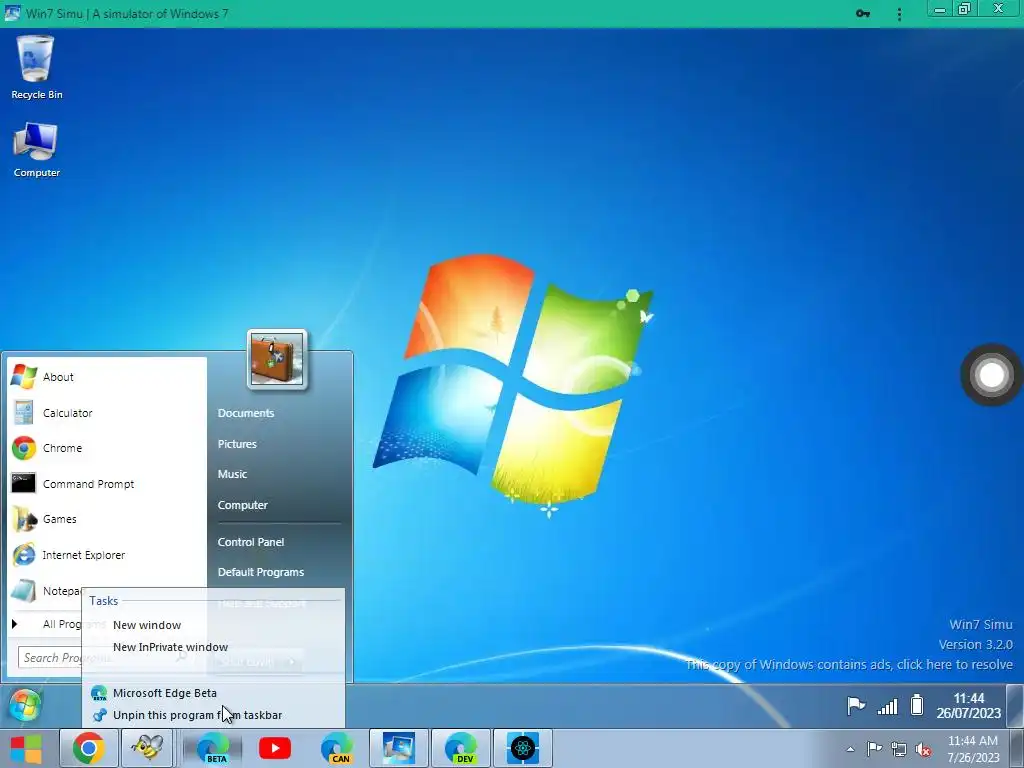1024x768 pixels.
Task: Click the user account picture
Action: pyautogui.click(x=277, y=360)
